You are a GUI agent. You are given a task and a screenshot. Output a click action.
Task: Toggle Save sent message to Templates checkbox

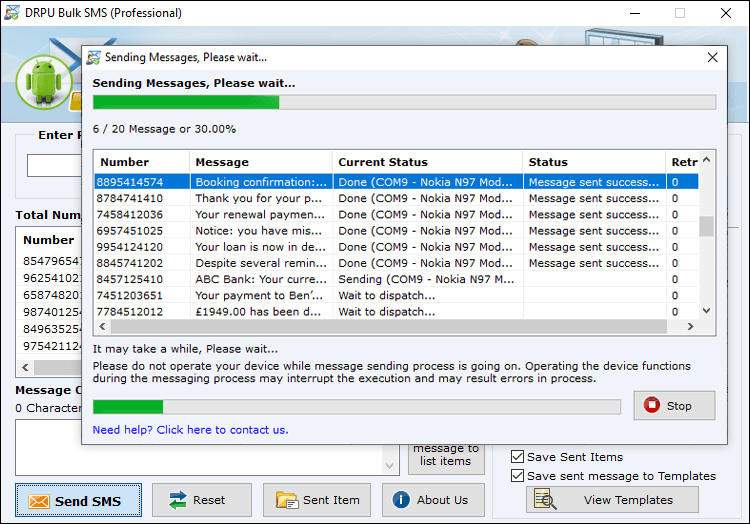coord(517,476)
